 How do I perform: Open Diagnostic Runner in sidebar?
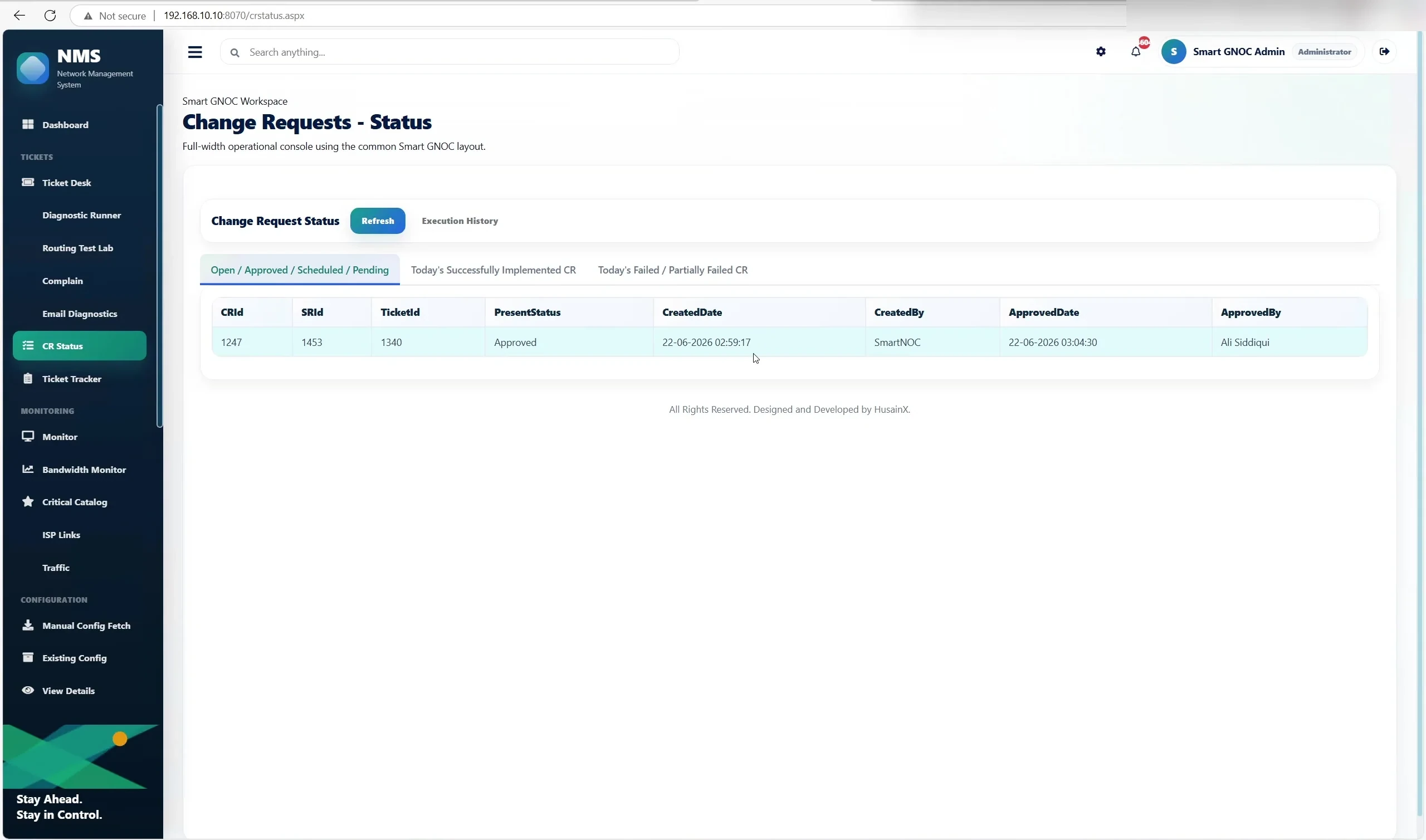click(x=81, y=215)
